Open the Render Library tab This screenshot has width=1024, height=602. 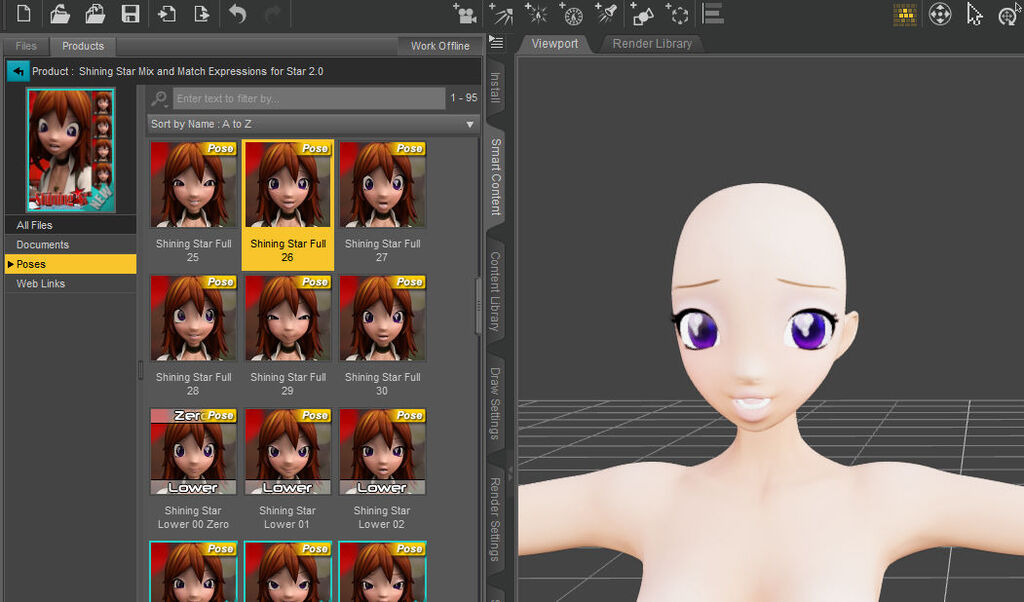point(651,44)
